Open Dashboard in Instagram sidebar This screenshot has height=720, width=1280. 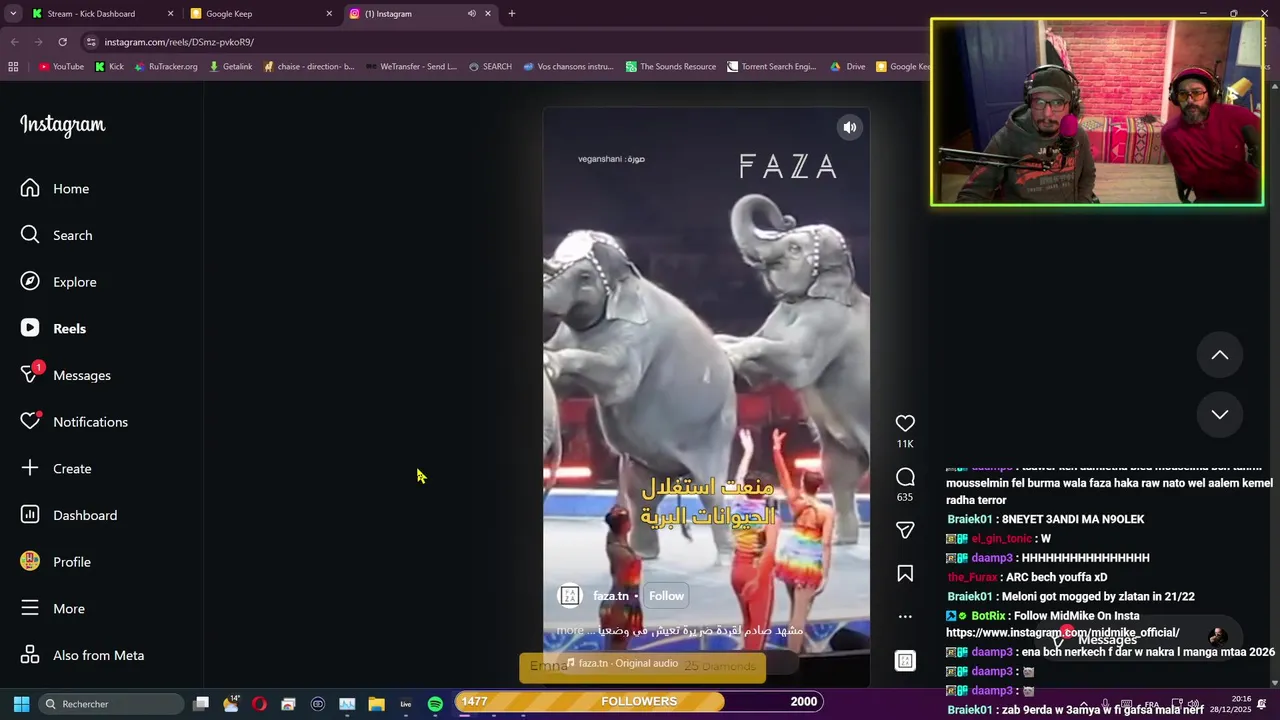pyautogui.click(x=70, y=515)
